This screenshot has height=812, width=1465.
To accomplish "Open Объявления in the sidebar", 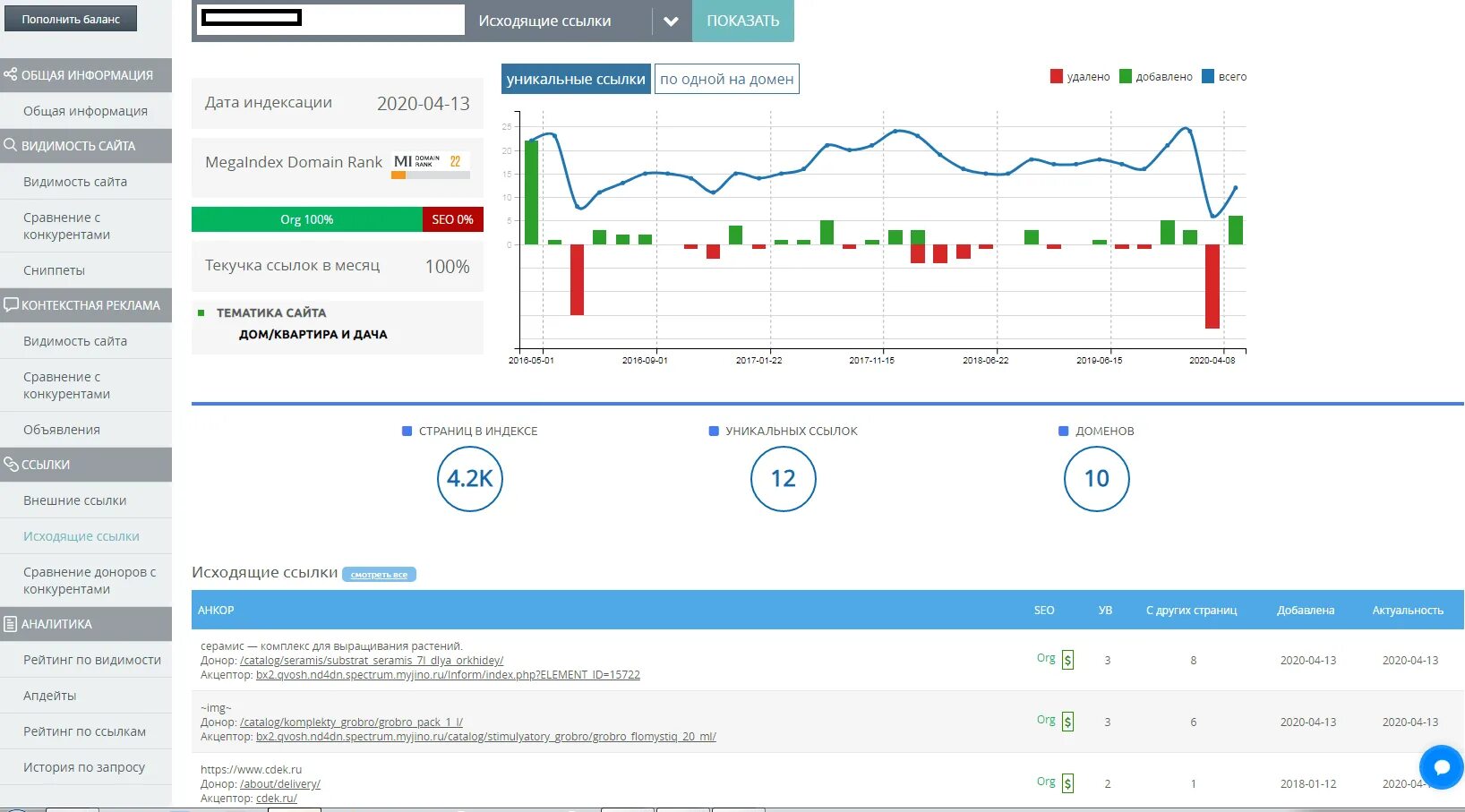I will [86, 430].
